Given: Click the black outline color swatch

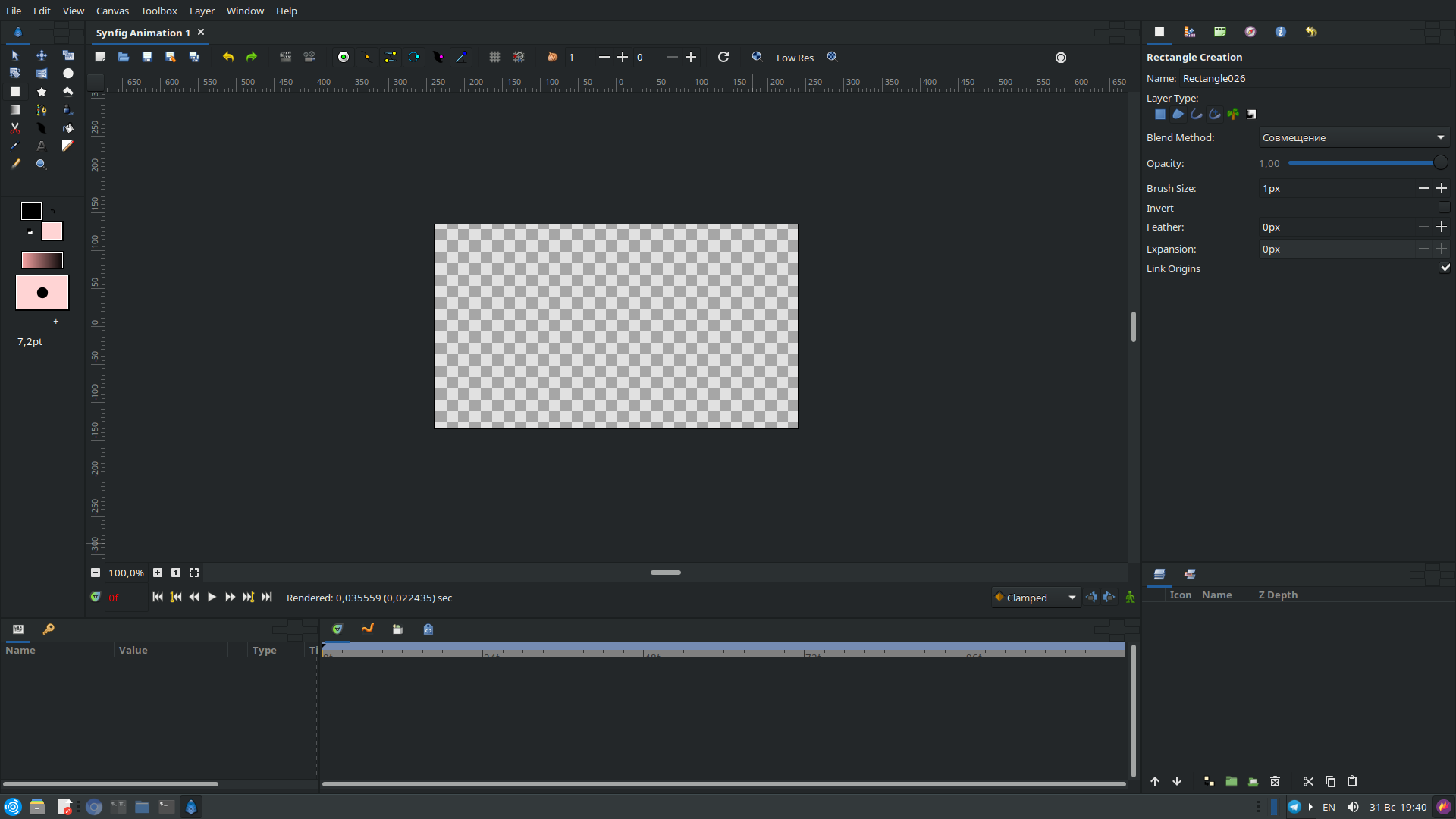Looking at the screenshot, I should tap(31, 211).
